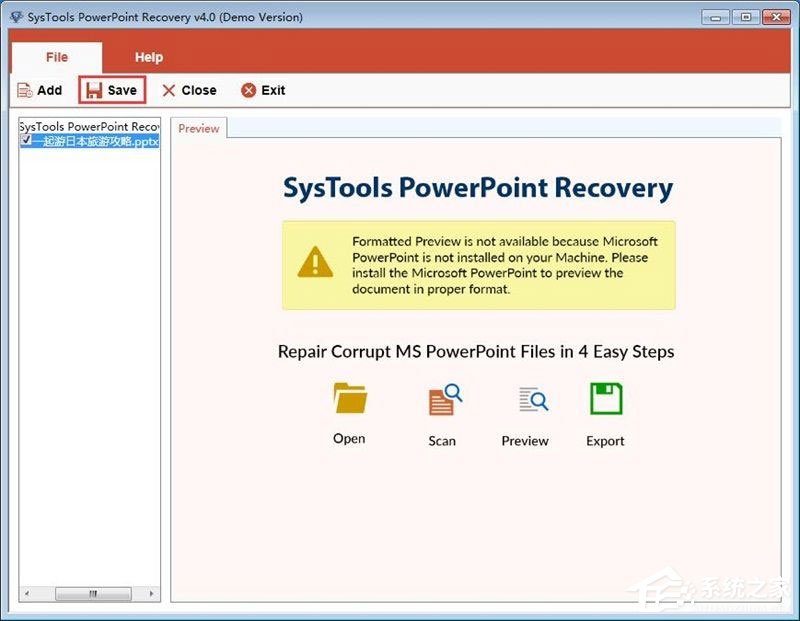Click the Preview magnifier step icon
The width and height of the screenshot is (800, 621).
(x=530, y=399)
